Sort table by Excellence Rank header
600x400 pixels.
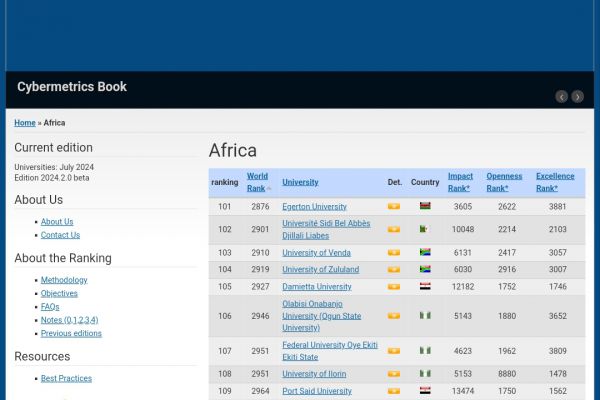pyautogui.click(x=555, y=182)
